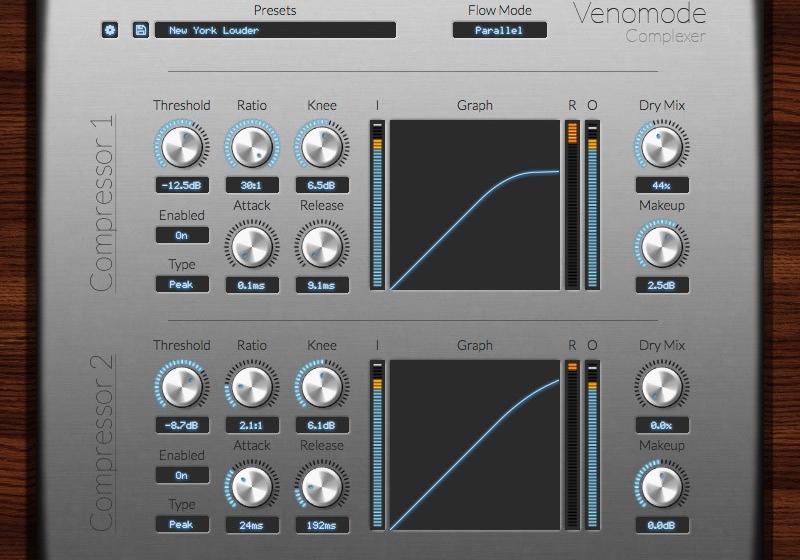Click Compressor 2 Knee knob
800x560 pixels.
(322, 386)
